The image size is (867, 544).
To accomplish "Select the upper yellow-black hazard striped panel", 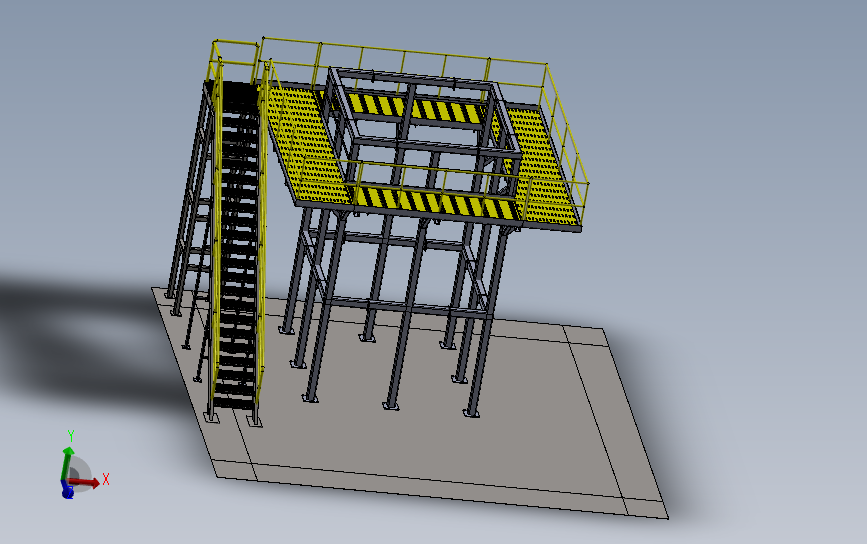I will 416,108.
